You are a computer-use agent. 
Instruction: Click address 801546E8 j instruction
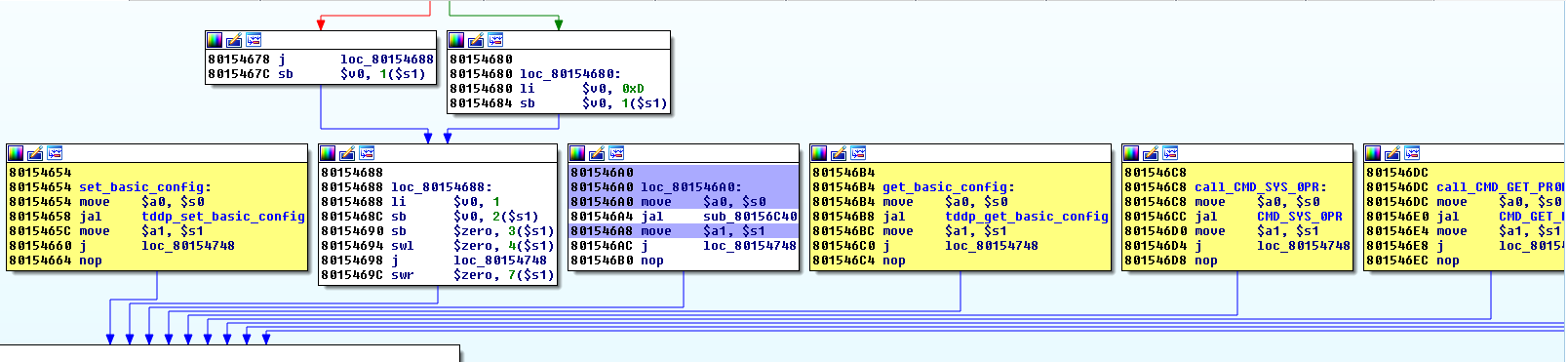click(1465, 246)
